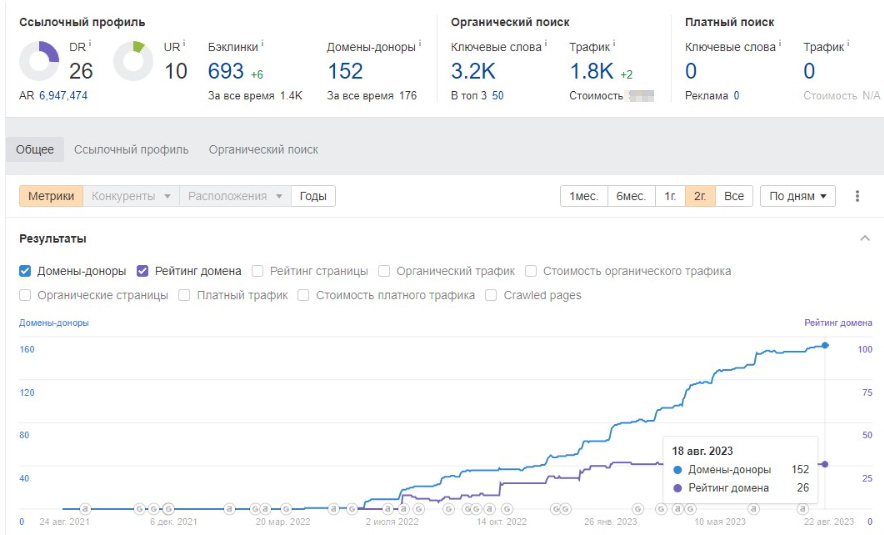The height and width of the screenshot is (535, 884).
Task: Open the По дням dropdown
Action: tap(797, 196)
